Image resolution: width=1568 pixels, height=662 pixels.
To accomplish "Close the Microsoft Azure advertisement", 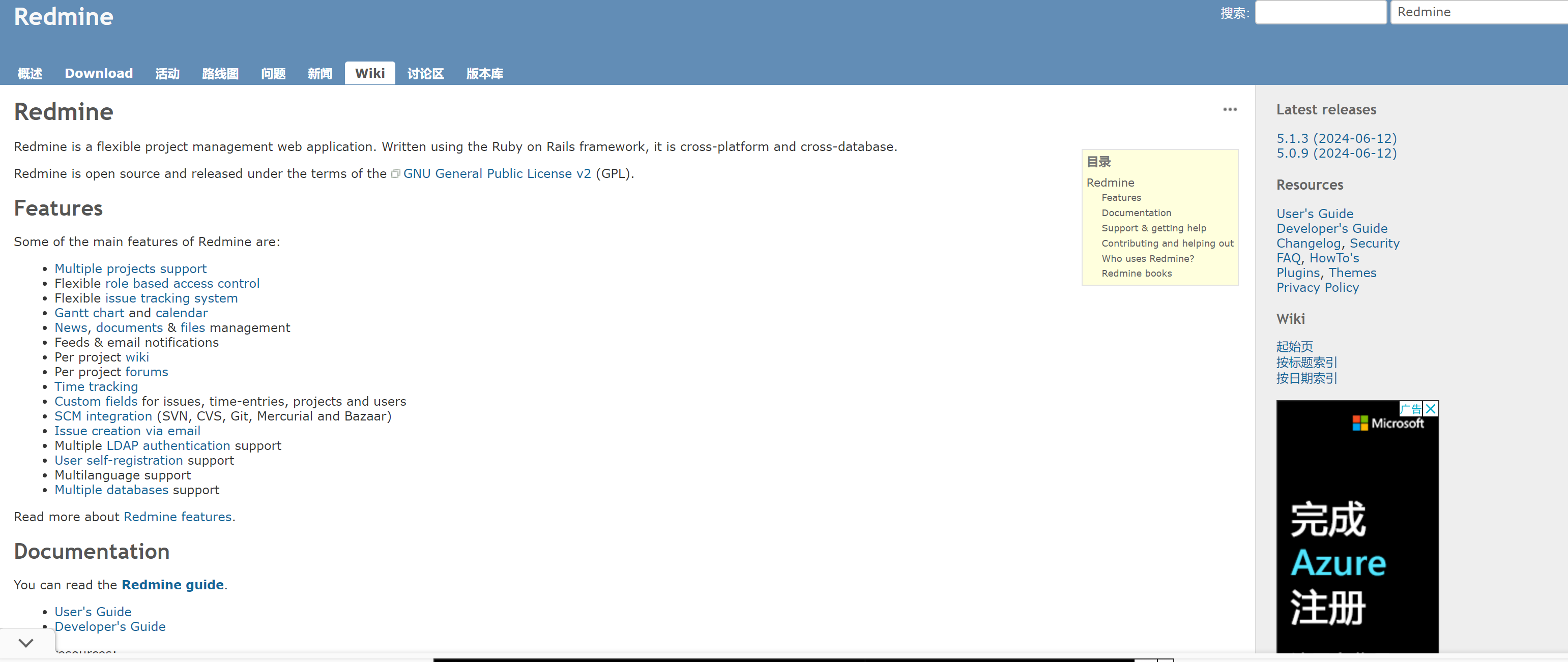I will (x=1431, y=408).
